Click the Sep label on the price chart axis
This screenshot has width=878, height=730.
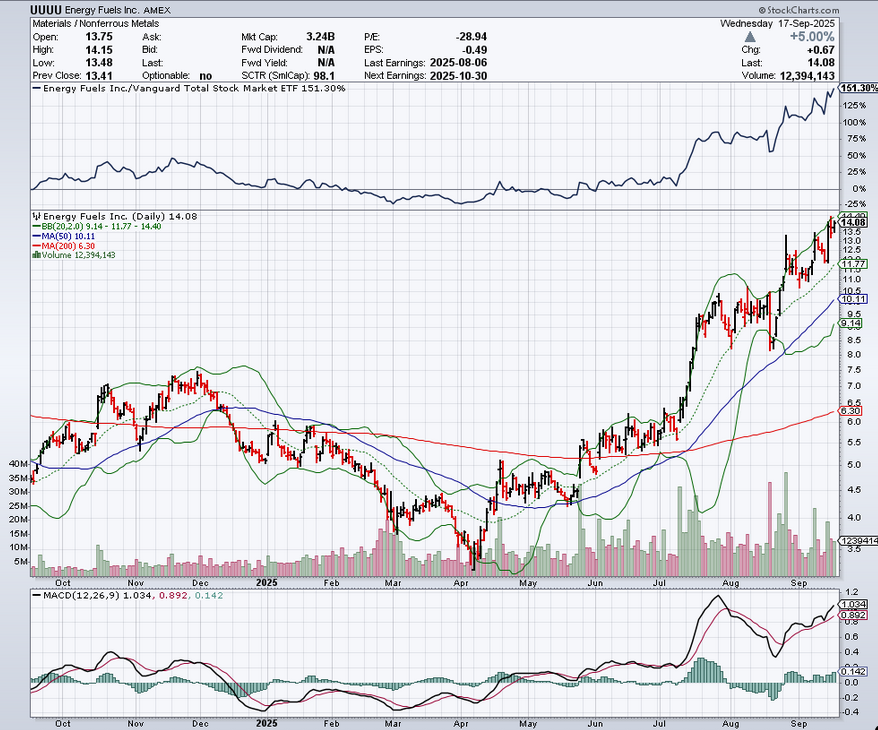[799, 581]
